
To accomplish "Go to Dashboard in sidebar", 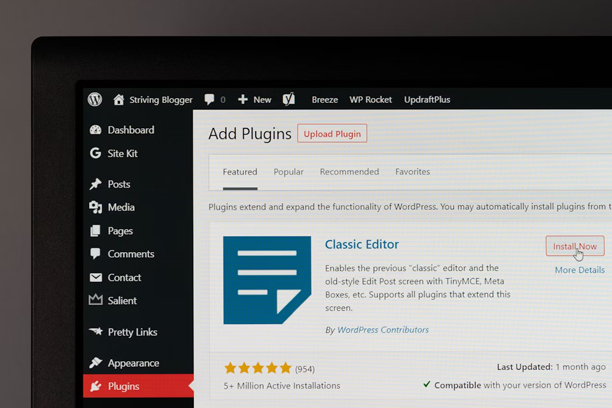I will (131, 130).
